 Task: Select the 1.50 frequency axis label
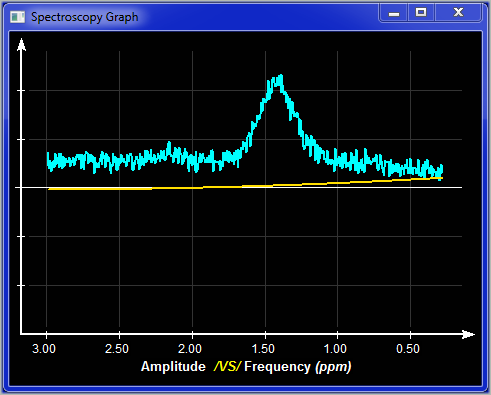coord(263,349)
